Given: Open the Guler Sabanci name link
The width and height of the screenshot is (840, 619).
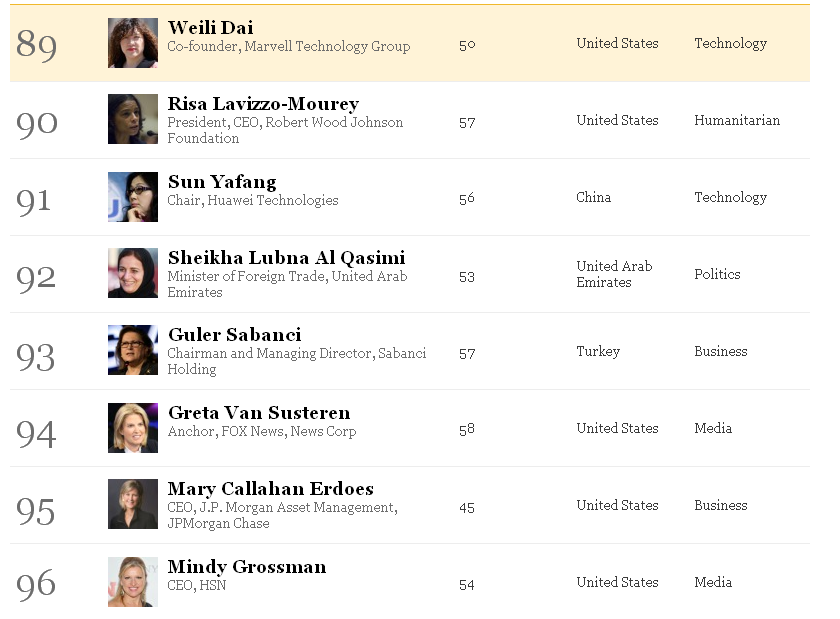Looking at the screenshot, I should pos(235,335).
